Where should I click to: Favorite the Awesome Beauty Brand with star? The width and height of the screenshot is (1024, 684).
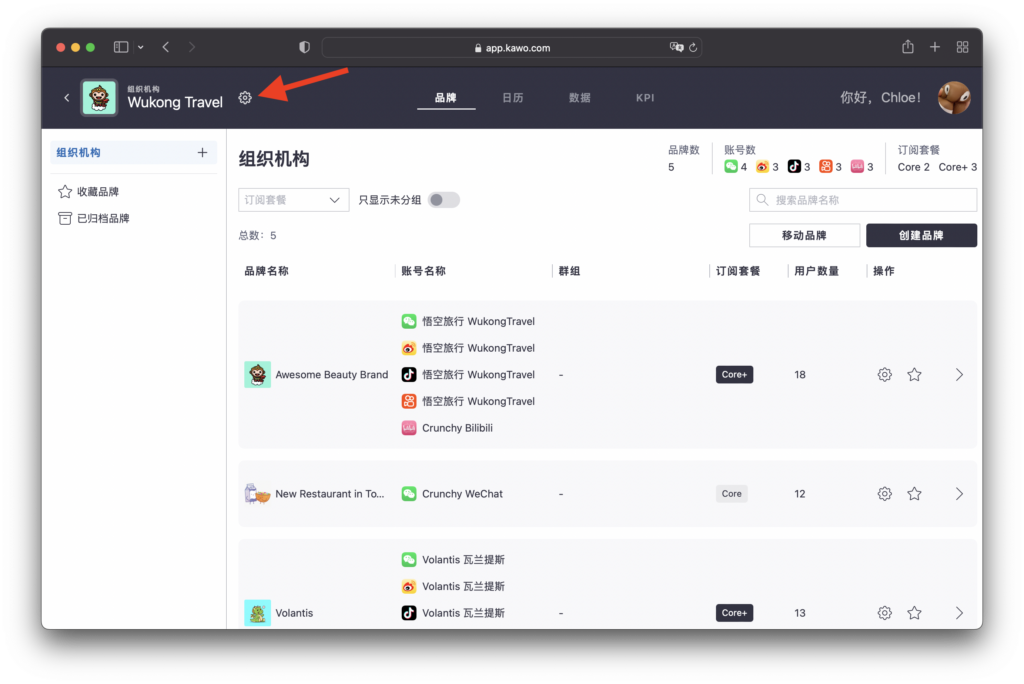click(914, 375)
